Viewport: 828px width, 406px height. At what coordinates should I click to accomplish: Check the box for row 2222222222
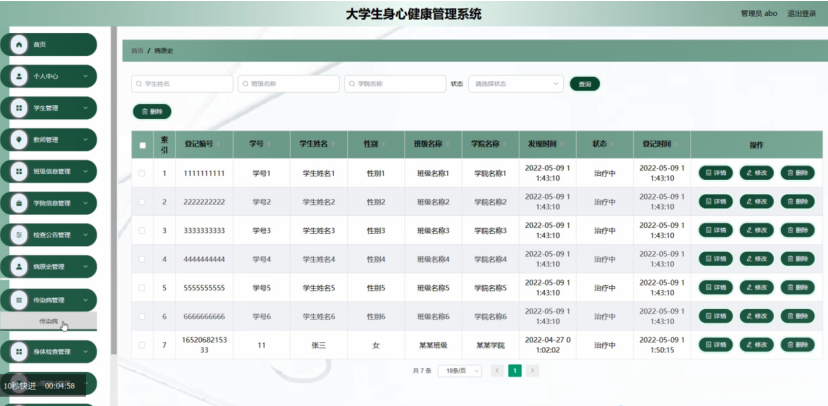142,202
